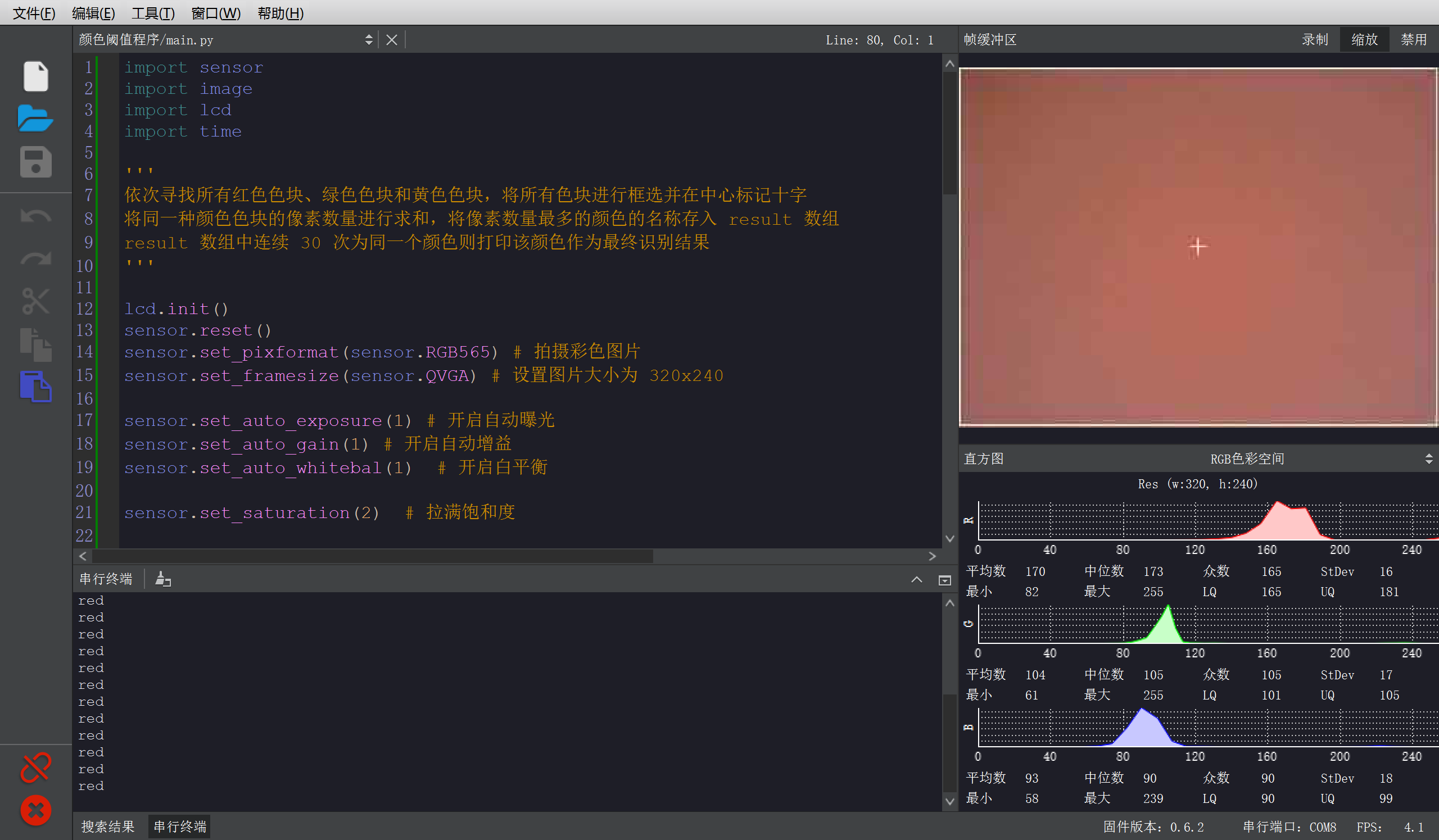
Task: Undo the last edit with the undo arrow
Action: [x=35, y=216]
